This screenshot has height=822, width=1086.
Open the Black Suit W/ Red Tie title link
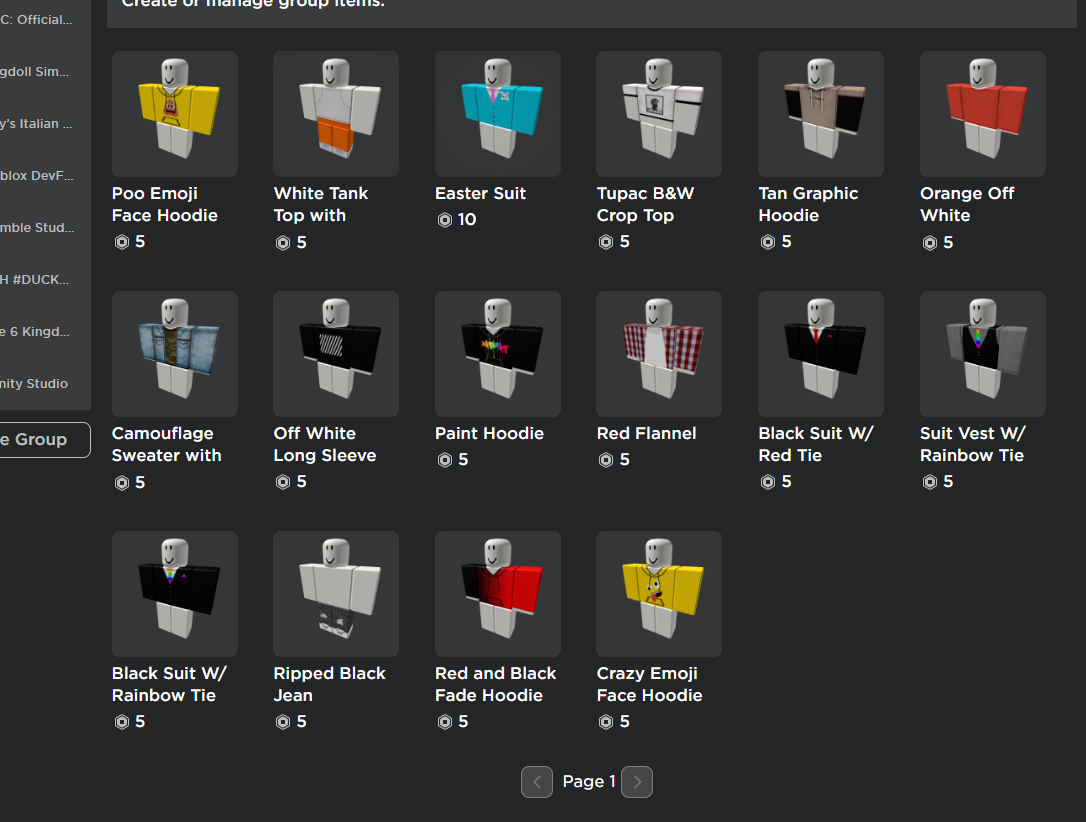(816, 444)
